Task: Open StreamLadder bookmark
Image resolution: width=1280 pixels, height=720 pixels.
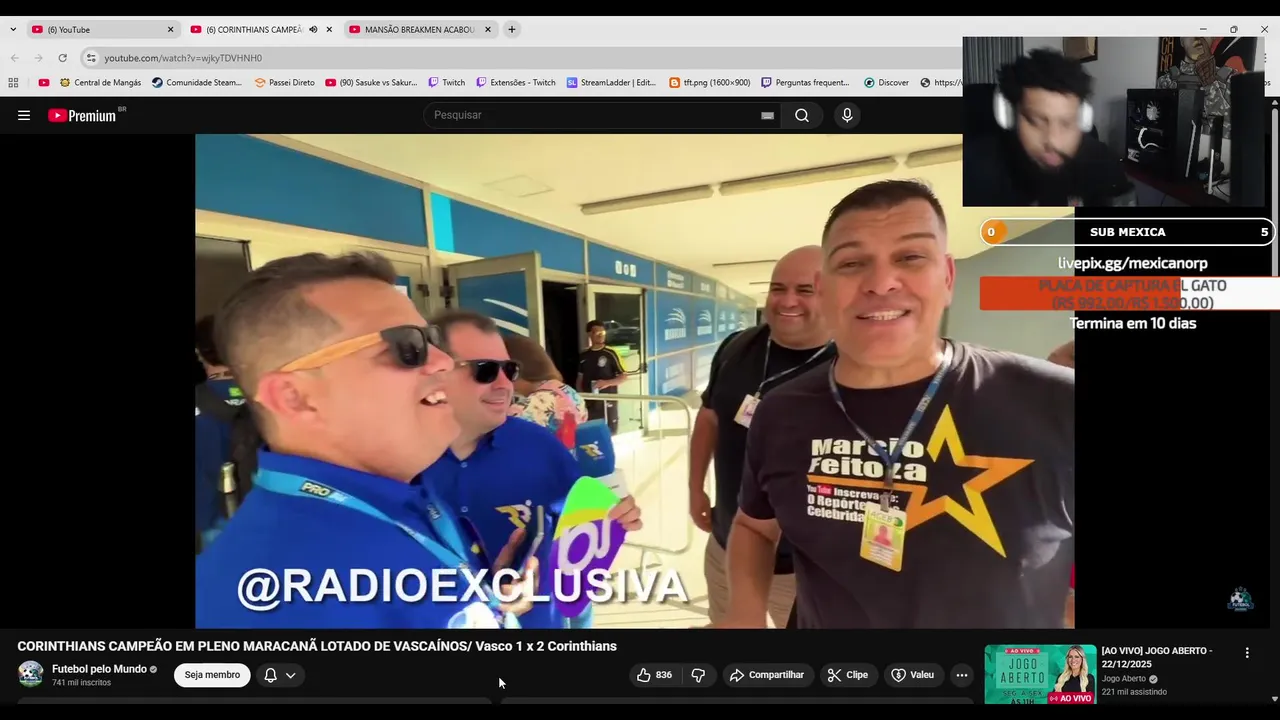Action: click(x=611, y=83)
